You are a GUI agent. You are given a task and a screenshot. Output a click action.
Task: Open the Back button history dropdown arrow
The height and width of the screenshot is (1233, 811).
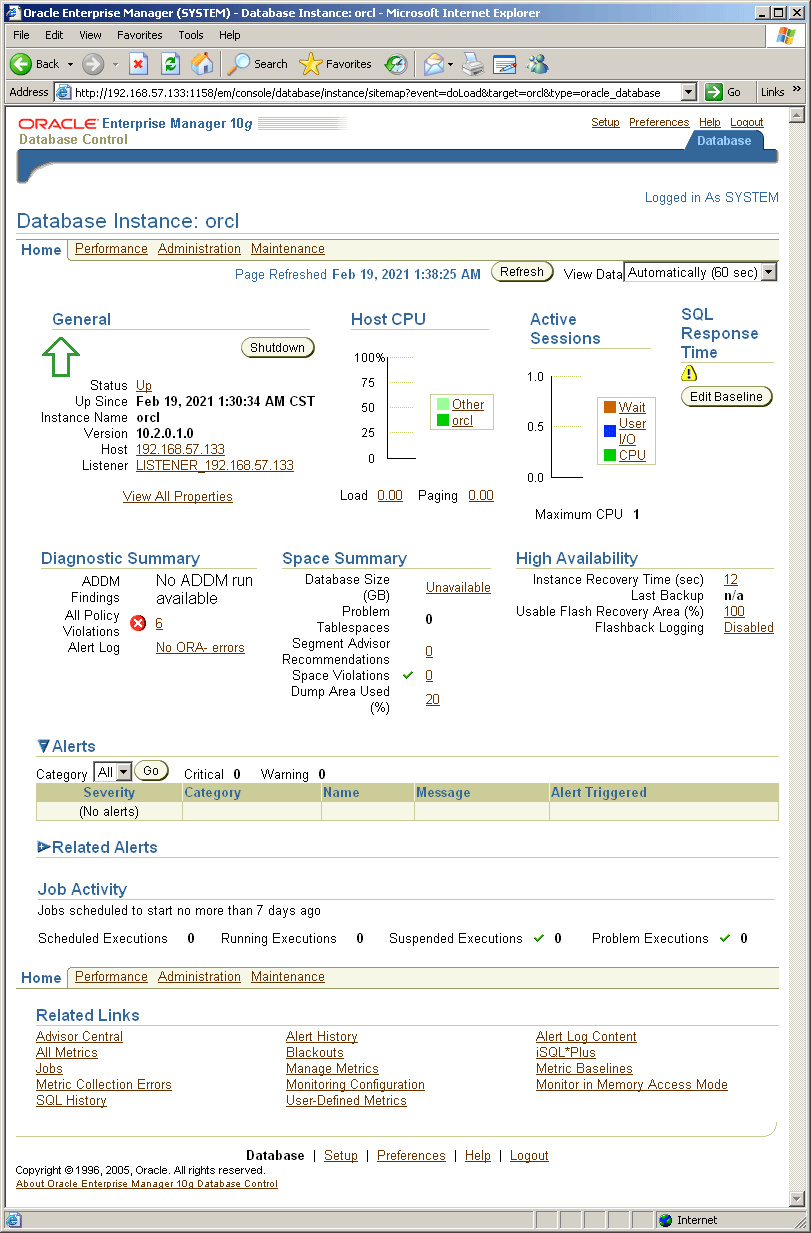tap(70, 65)
